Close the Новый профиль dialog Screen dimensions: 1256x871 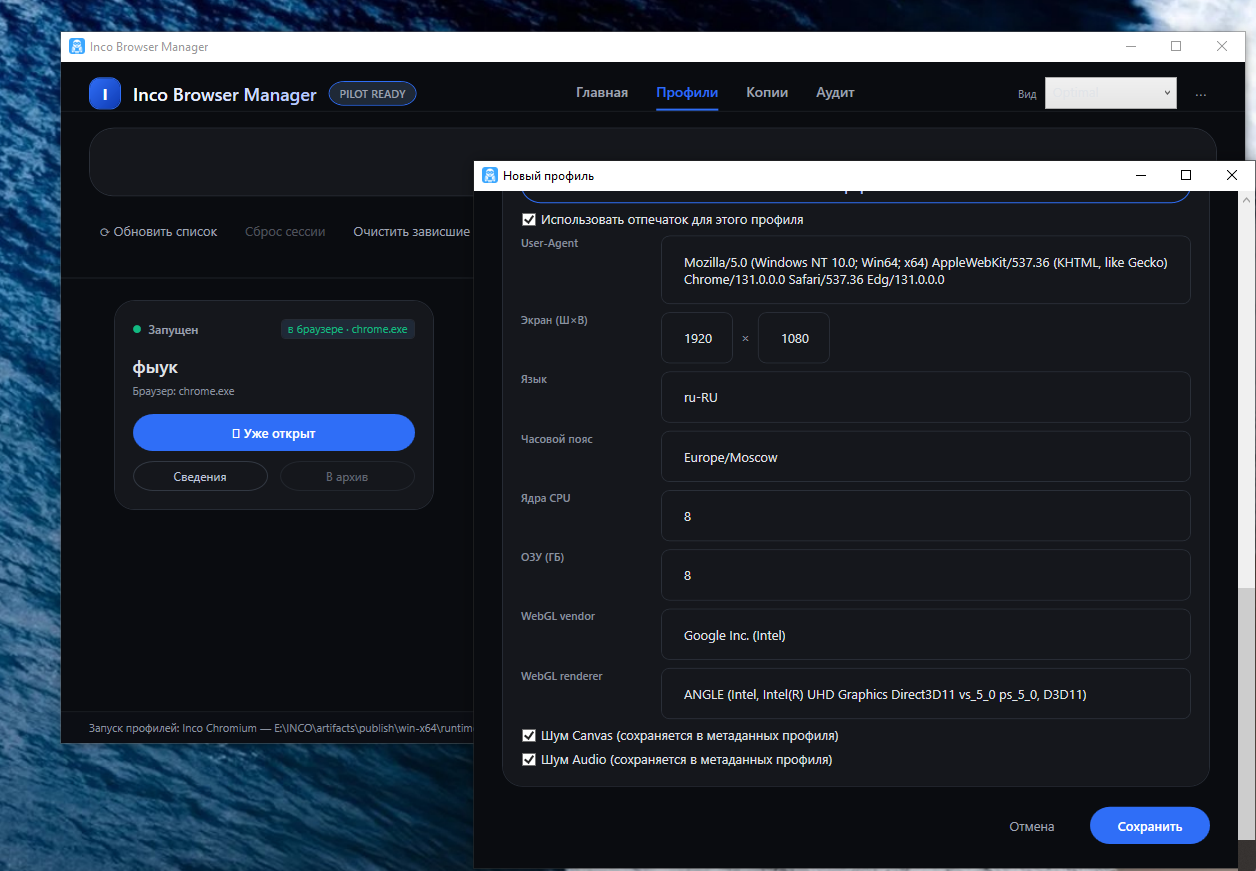[1232, 175]
